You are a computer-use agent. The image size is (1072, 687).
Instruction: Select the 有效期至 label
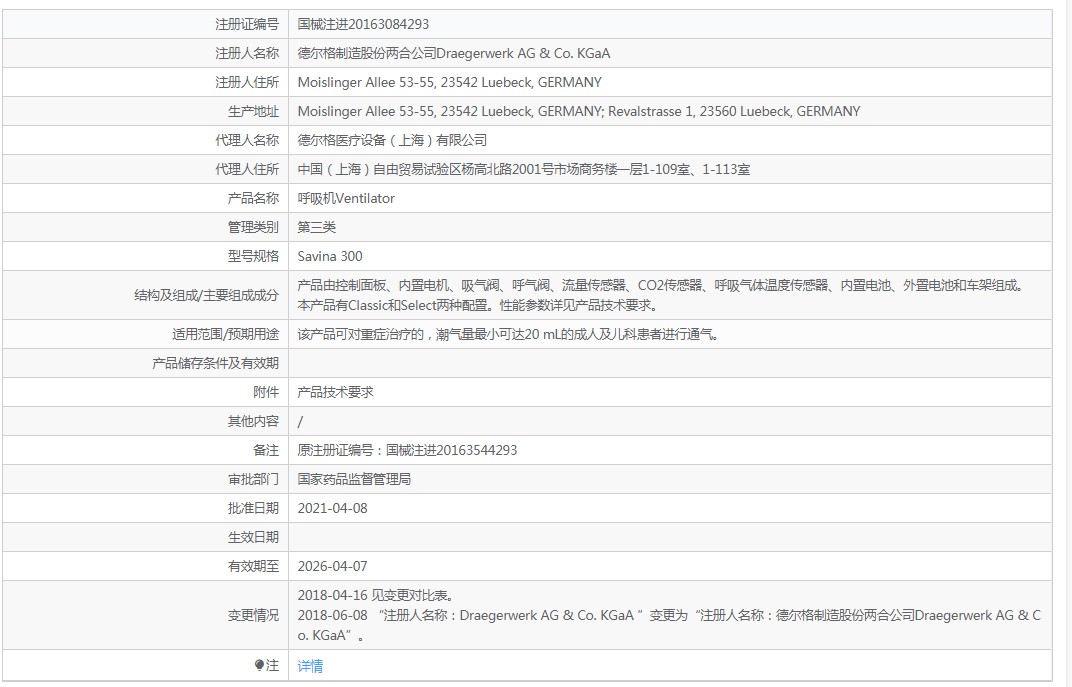(x=253, y=566)
